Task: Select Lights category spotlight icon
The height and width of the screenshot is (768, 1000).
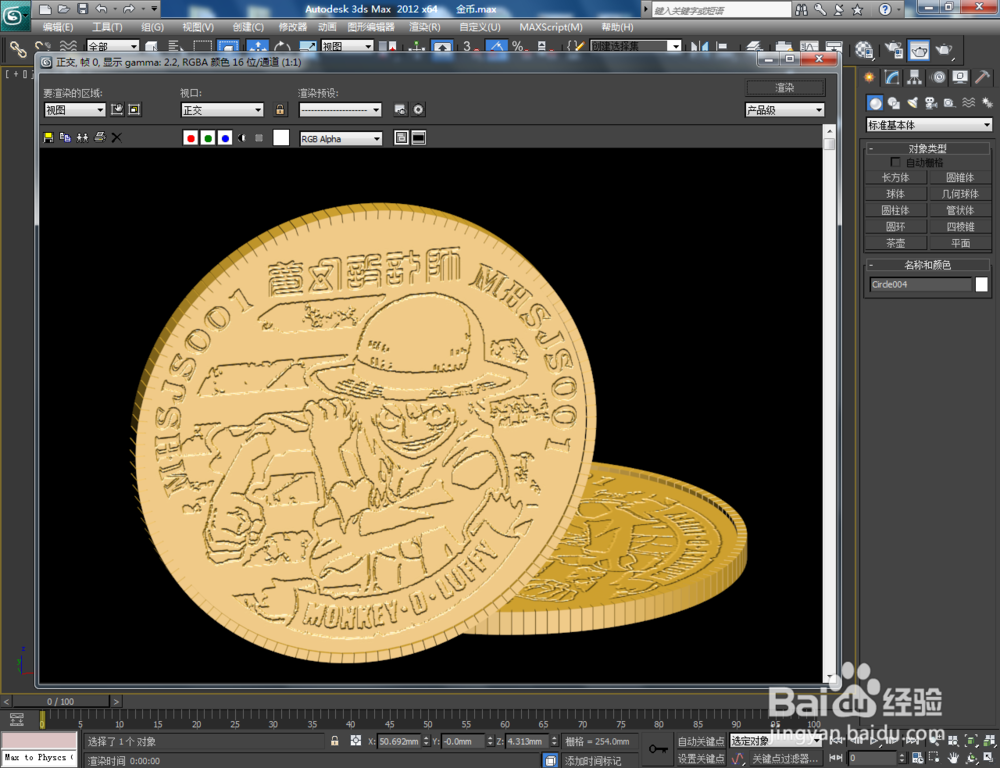Action: 913,103
